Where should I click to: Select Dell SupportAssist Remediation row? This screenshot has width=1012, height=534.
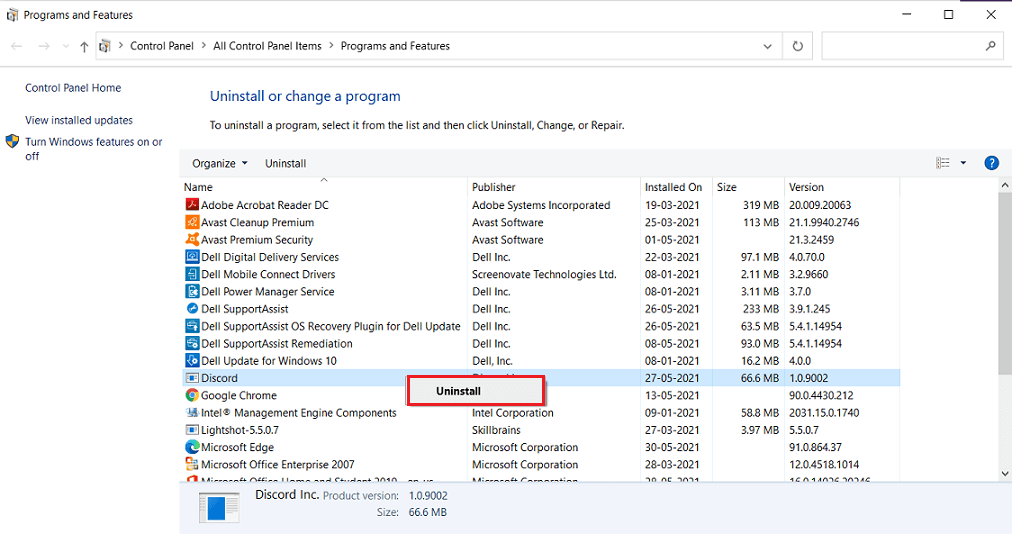(x=541, y=344)
